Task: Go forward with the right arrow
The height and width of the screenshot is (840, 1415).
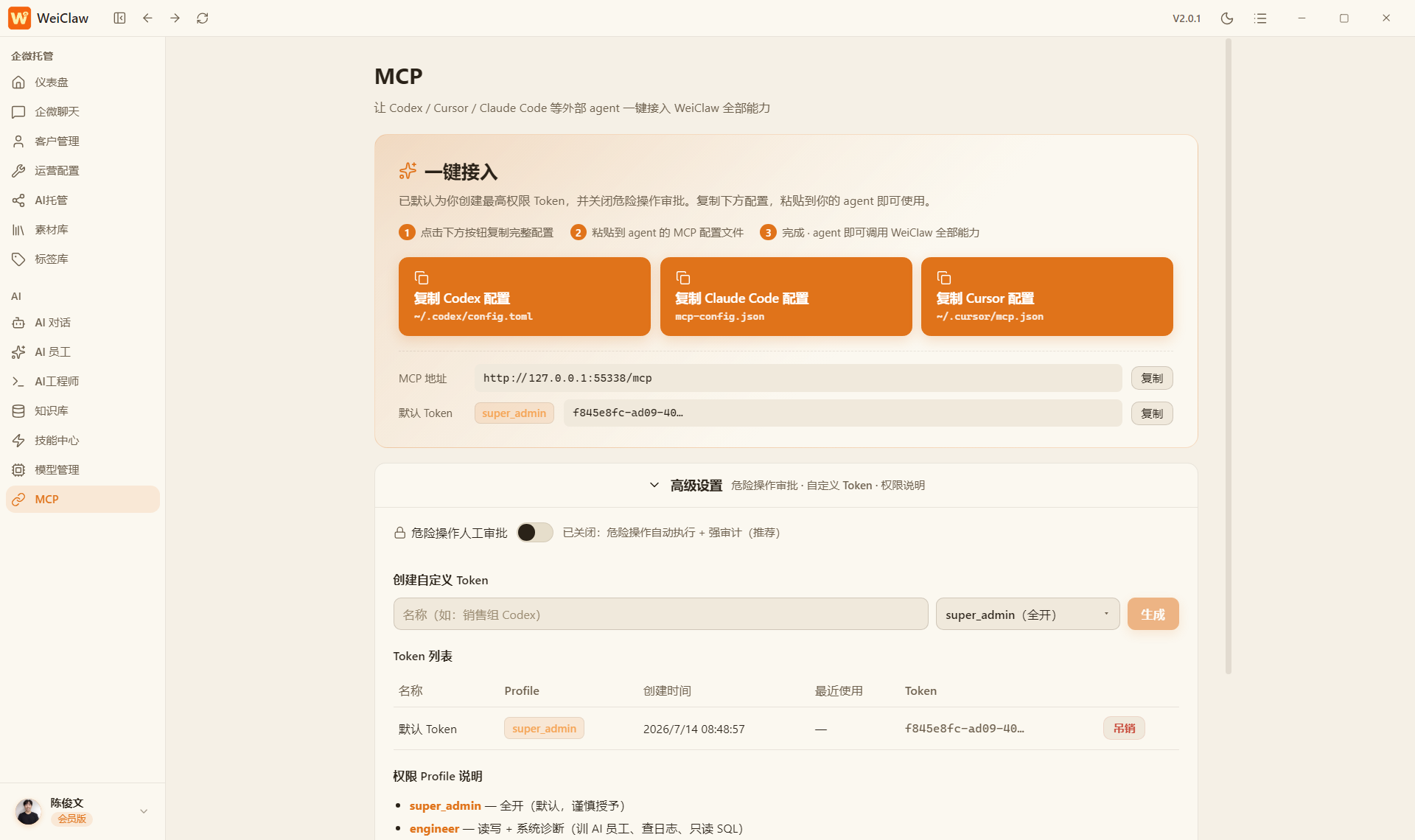Action: point(175,18)
